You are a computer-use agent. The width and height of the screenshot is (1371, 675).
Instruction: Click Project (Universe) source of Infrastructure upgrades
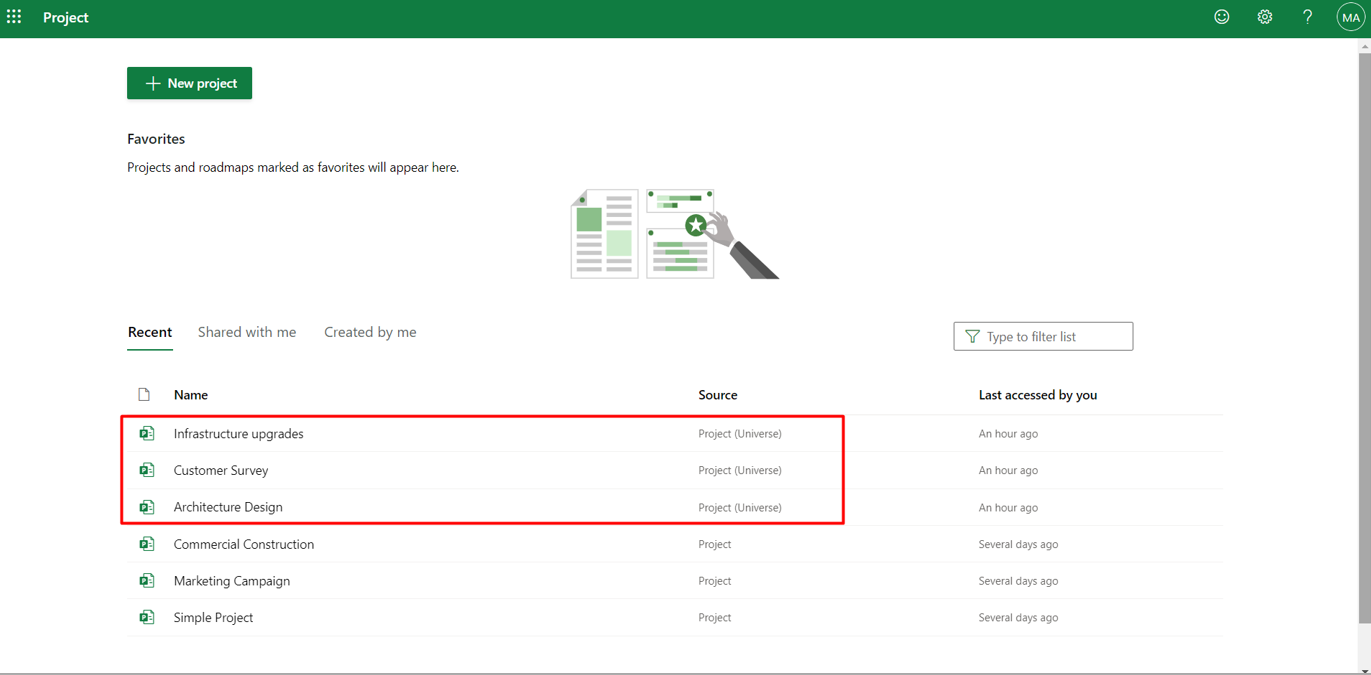[740, 433]
